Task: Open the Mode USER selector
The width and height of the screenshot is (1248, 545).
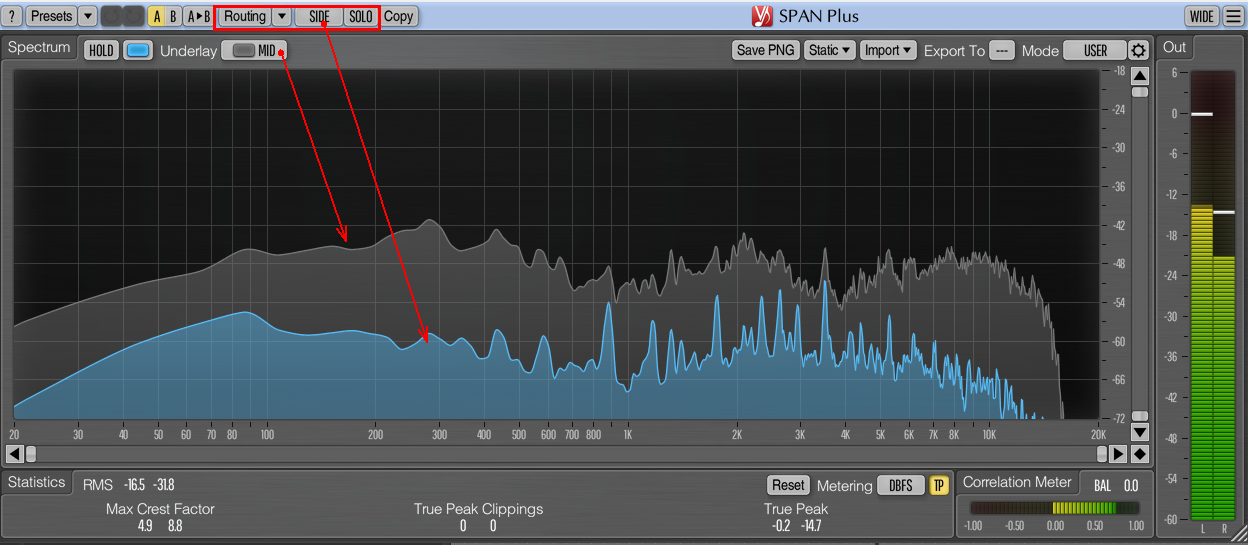Action: 1095,50
